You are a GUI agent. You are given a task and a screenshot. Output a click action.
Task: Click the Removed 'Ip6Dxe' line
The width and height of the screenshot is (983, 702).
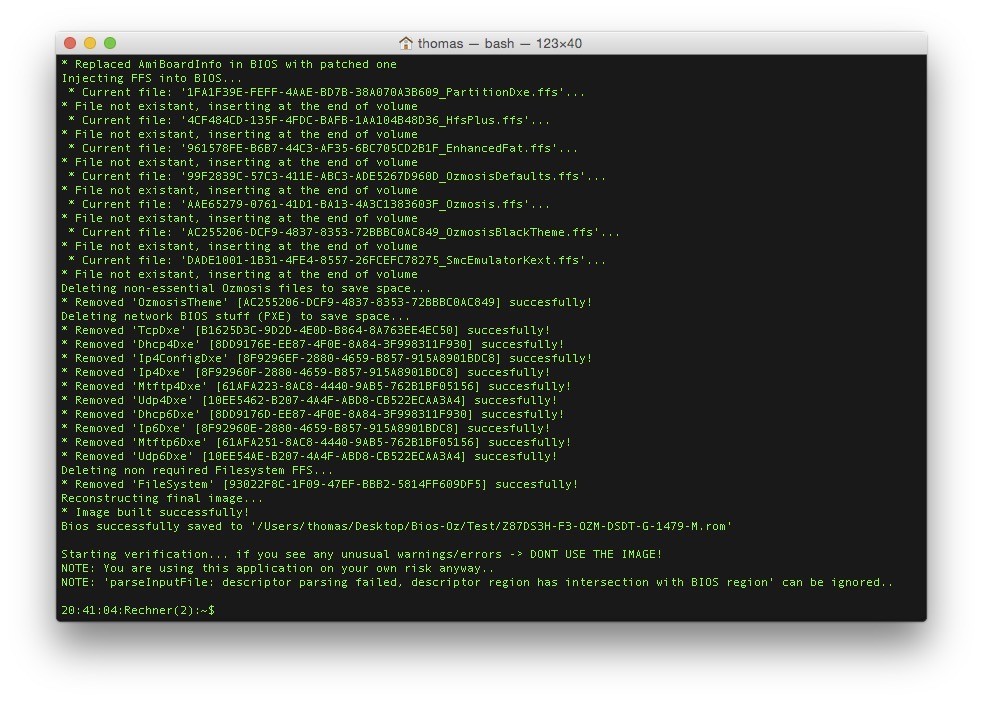pyautogui.click(x=305, y=429)
